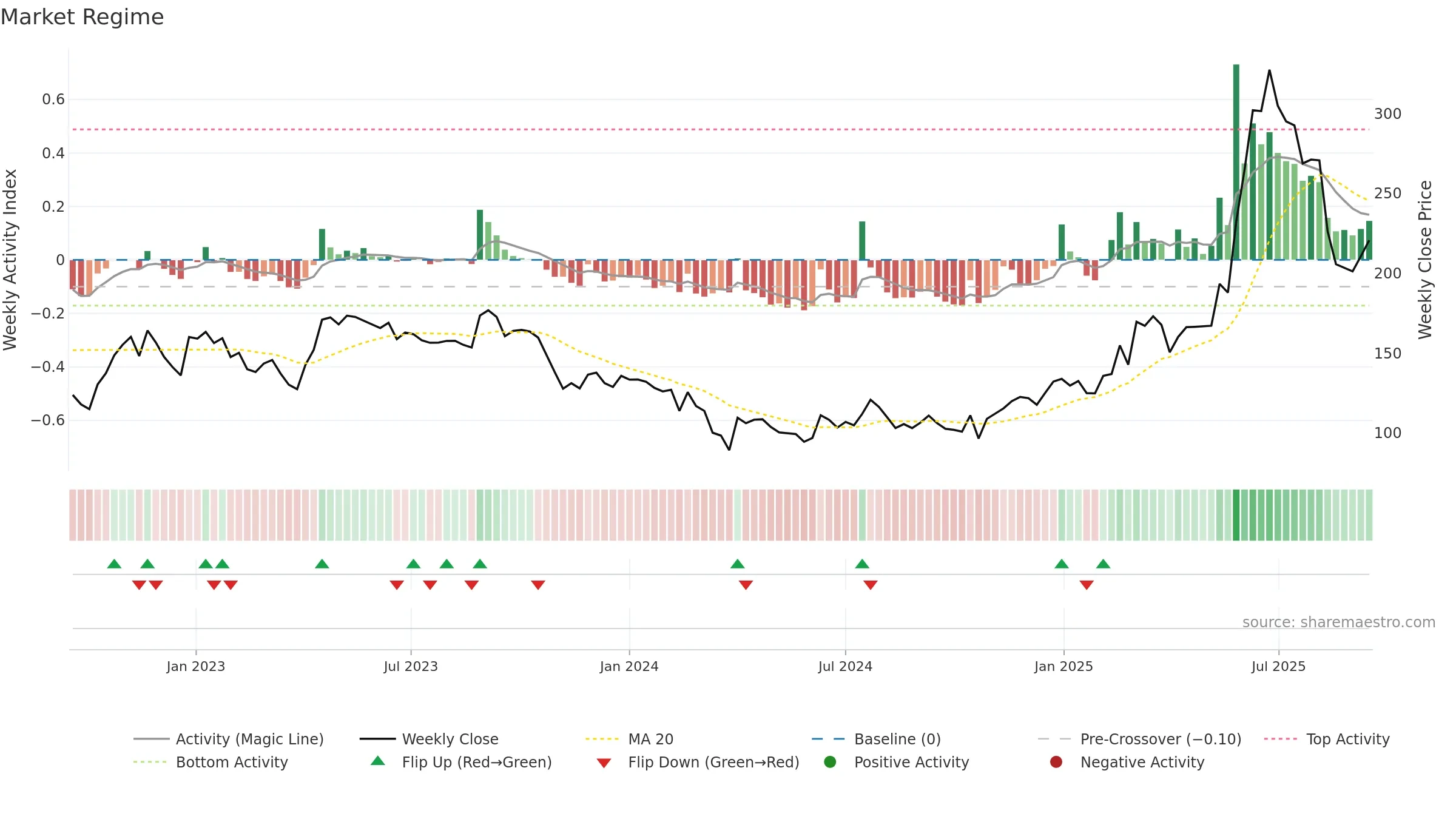
Task: Toggle the Flip Up (Red→Green) legend entry
Action: tap(461, 762)
